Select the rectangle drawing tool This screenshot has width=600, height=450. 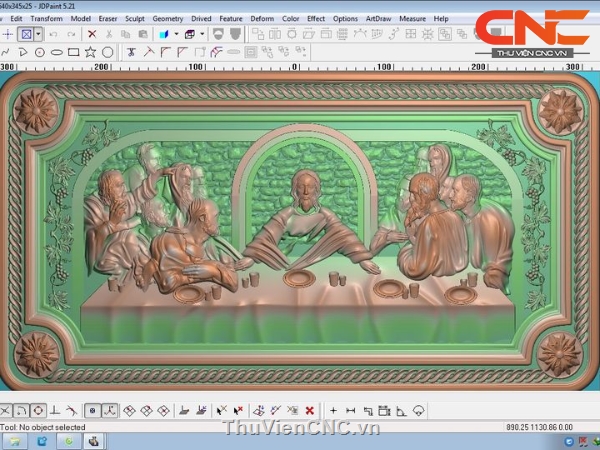click(73, 52)
